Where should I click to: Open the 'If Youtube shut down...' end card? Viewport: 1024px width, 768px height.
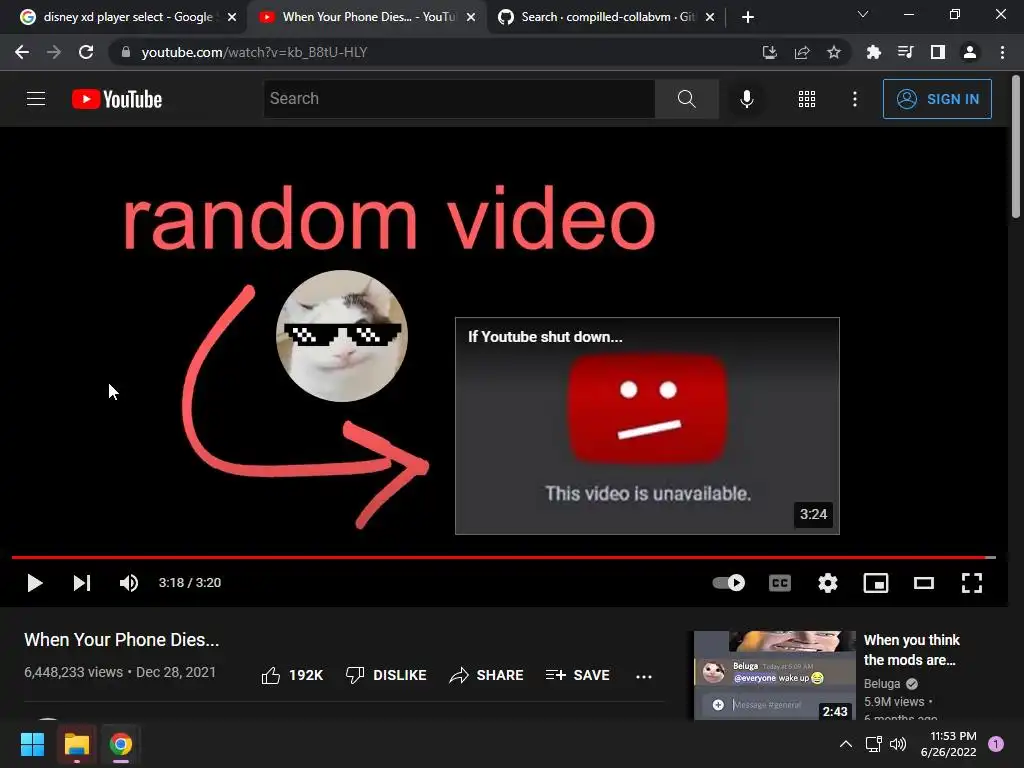tap(647, 426)
